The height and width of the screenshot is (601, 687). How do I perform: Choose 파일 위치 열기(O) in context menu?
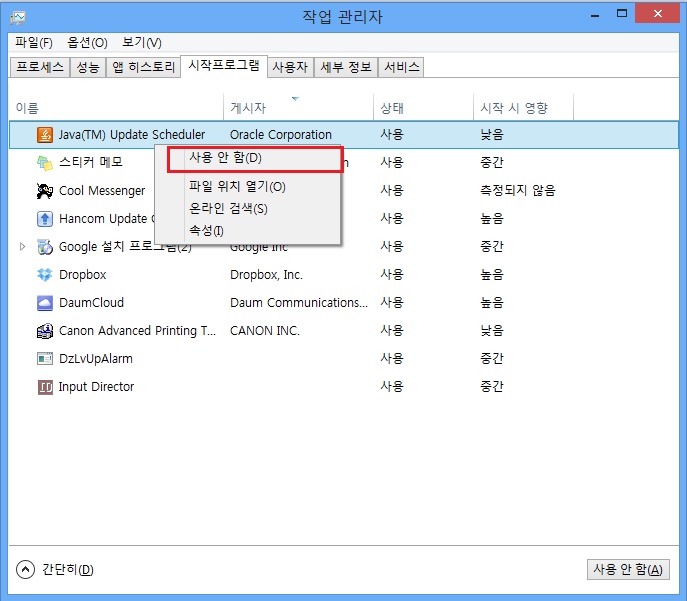pos(248,187)
